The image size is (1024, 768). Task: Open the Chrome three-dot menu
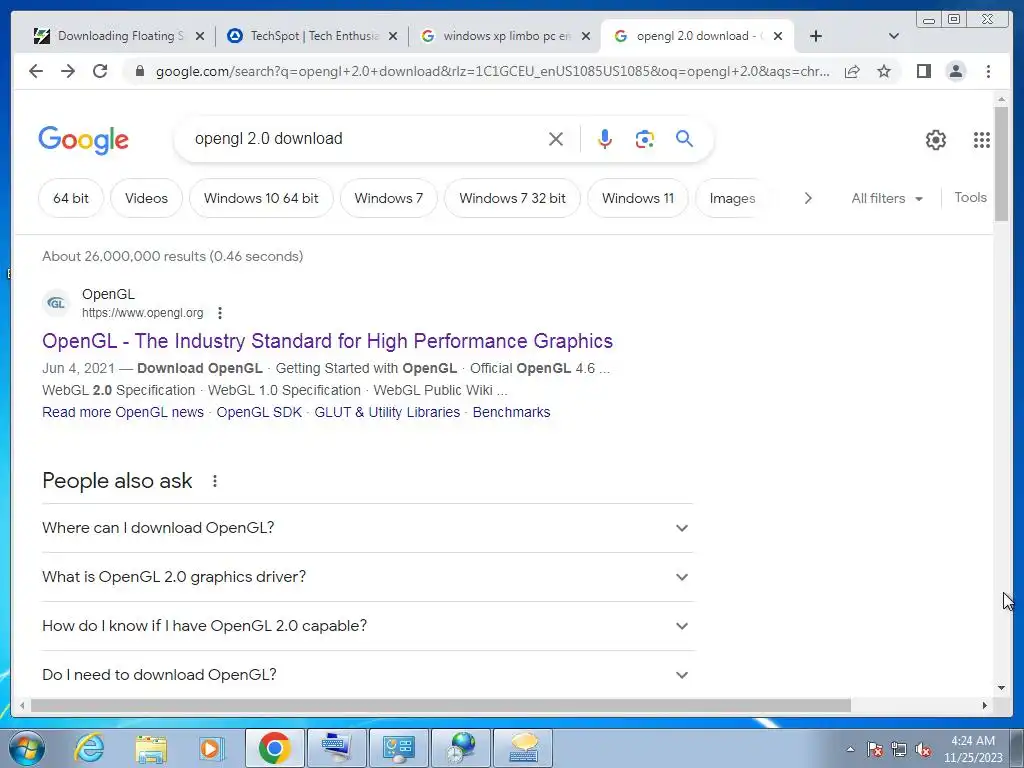pos(988,71)
